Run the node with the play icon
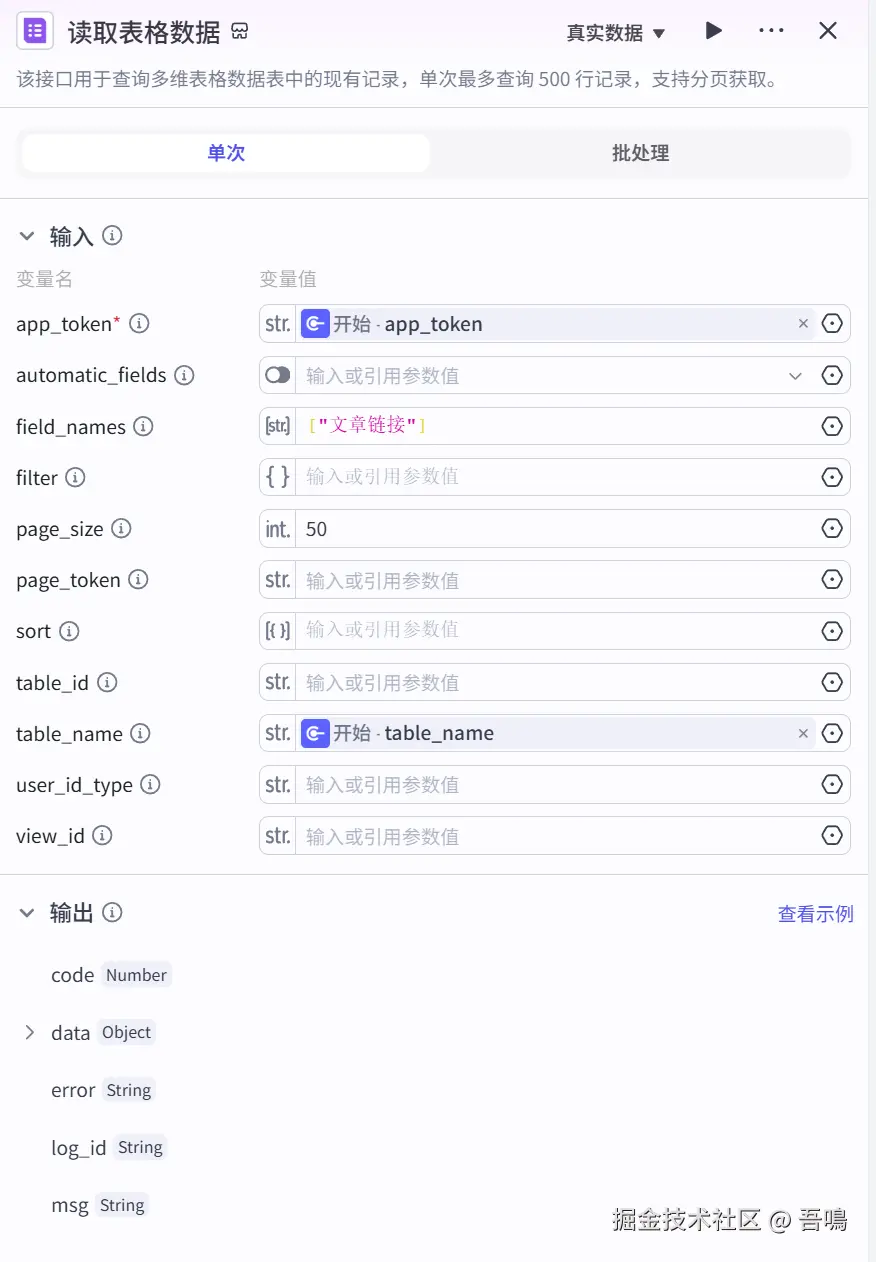This screenshot has width=876, height=1262. (713, 31)
